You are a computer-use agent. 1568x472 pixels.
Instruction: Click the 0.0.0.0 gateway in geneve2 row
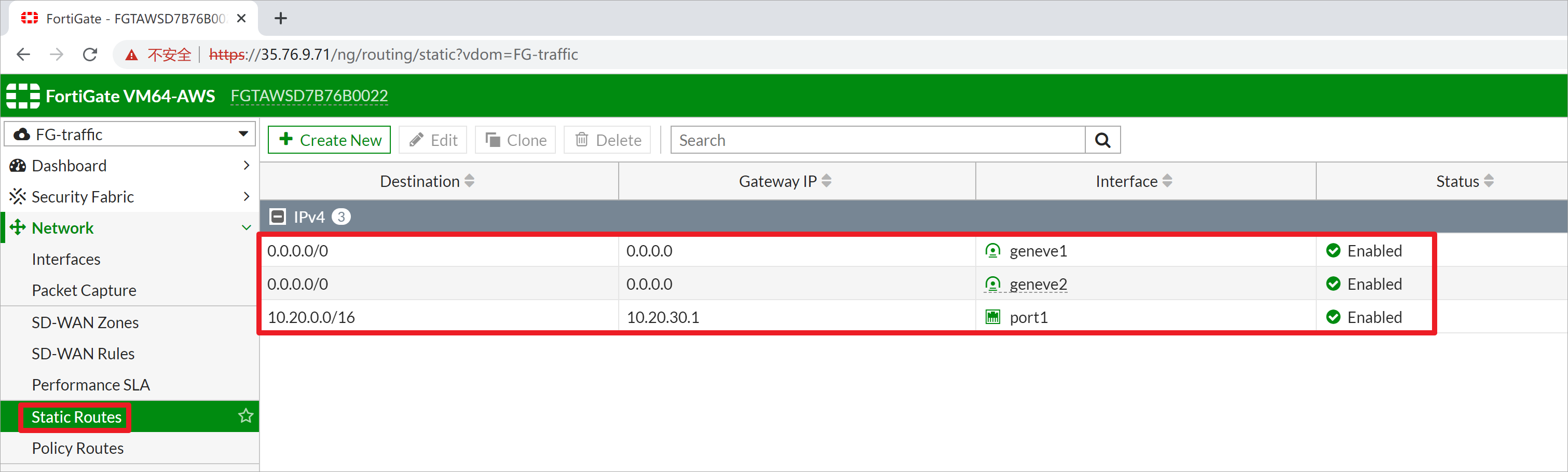[649, 285]
